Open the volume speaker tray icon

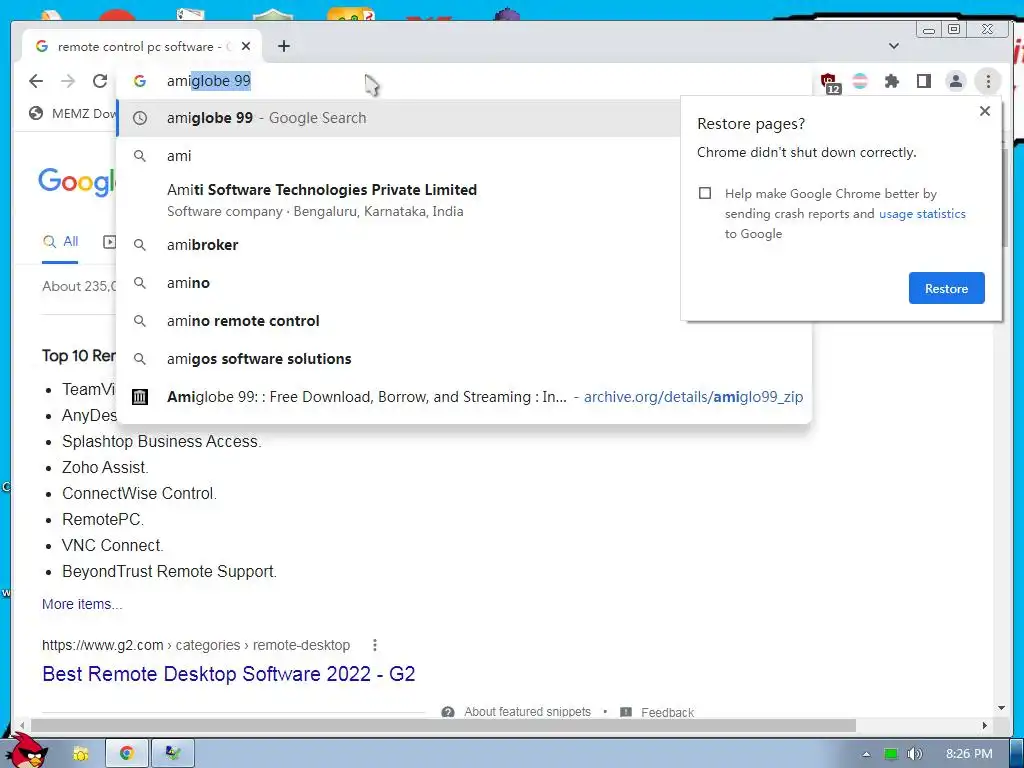(915, 754)
